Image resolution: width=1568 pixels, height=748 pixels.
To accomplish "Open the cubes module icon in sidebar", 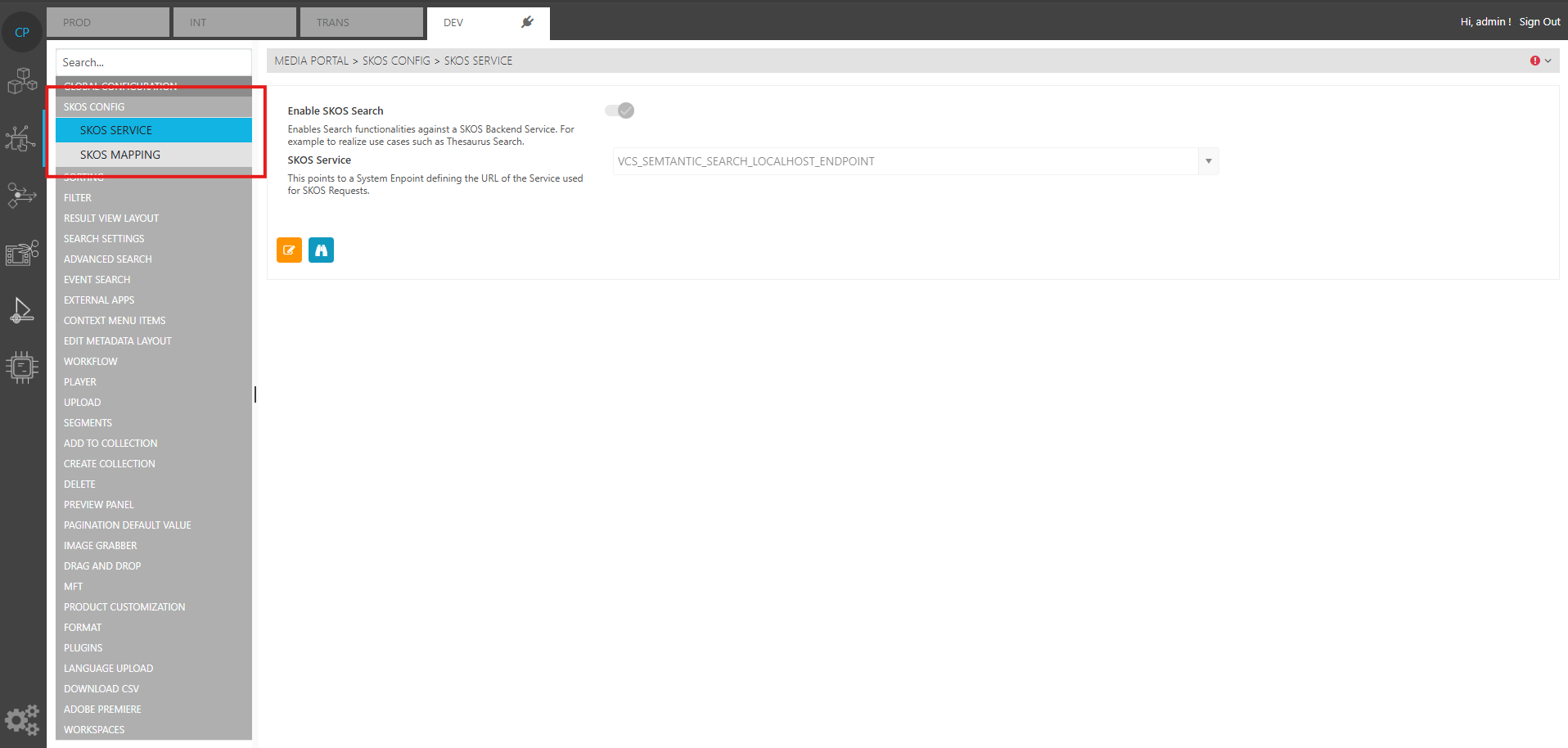I will [x=22, y=81].
